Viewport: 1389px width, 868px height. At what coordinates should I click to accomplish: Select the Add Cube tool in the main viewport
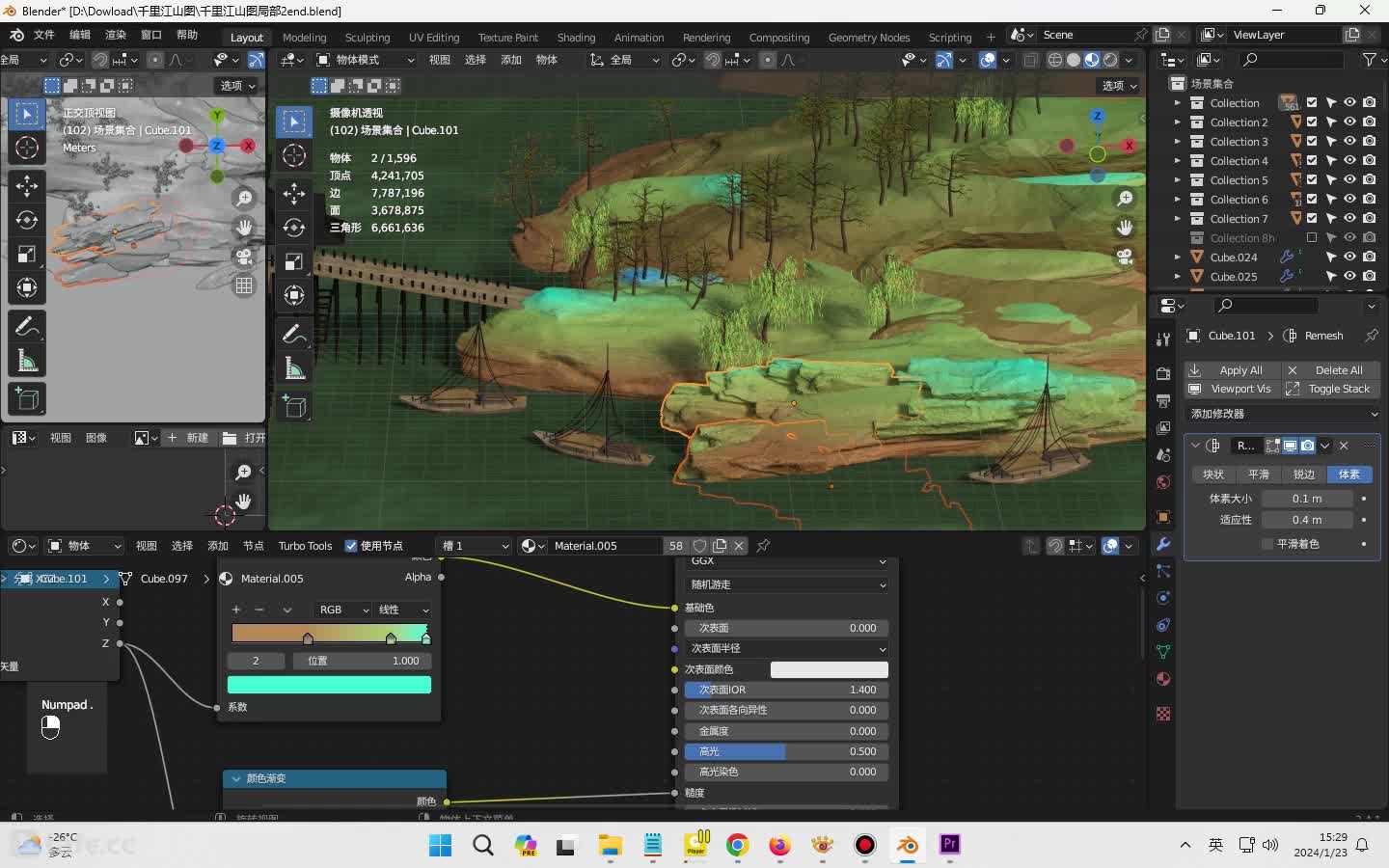(x=294, y=407)
